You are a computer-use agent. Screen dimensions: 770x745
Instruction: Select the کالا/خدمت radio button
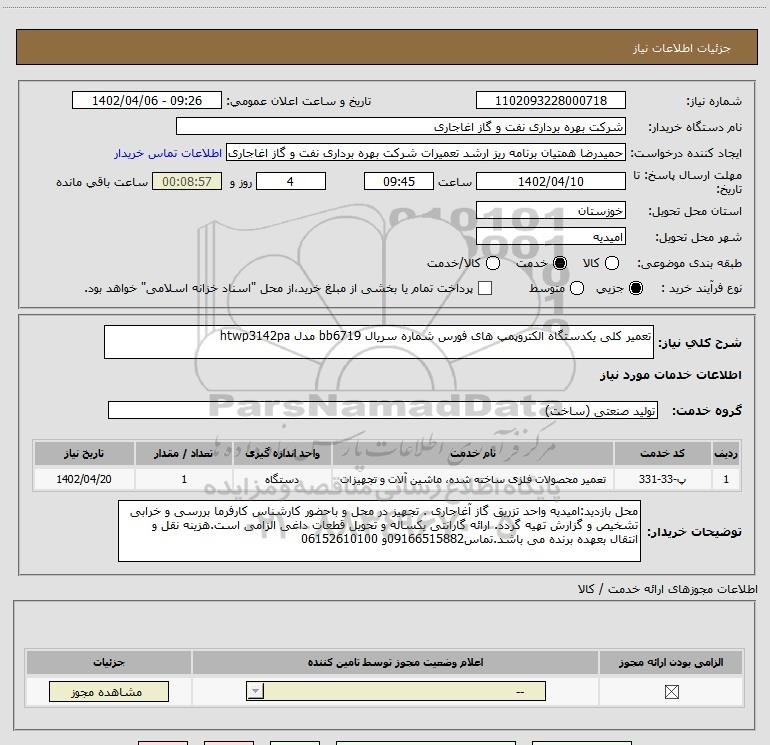click(x=493, y=263)
